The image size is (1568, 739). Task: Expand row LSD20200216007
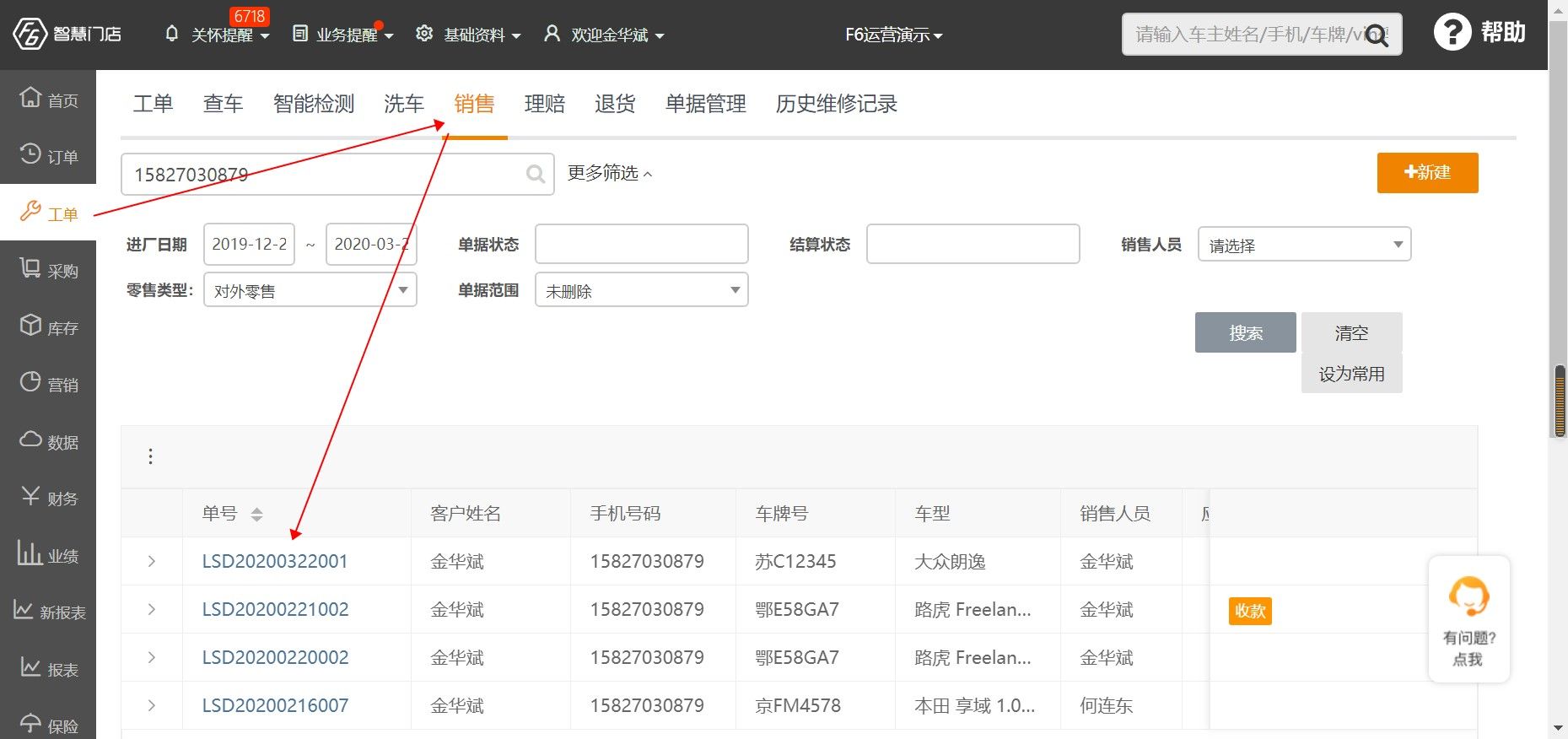point(152,705)
